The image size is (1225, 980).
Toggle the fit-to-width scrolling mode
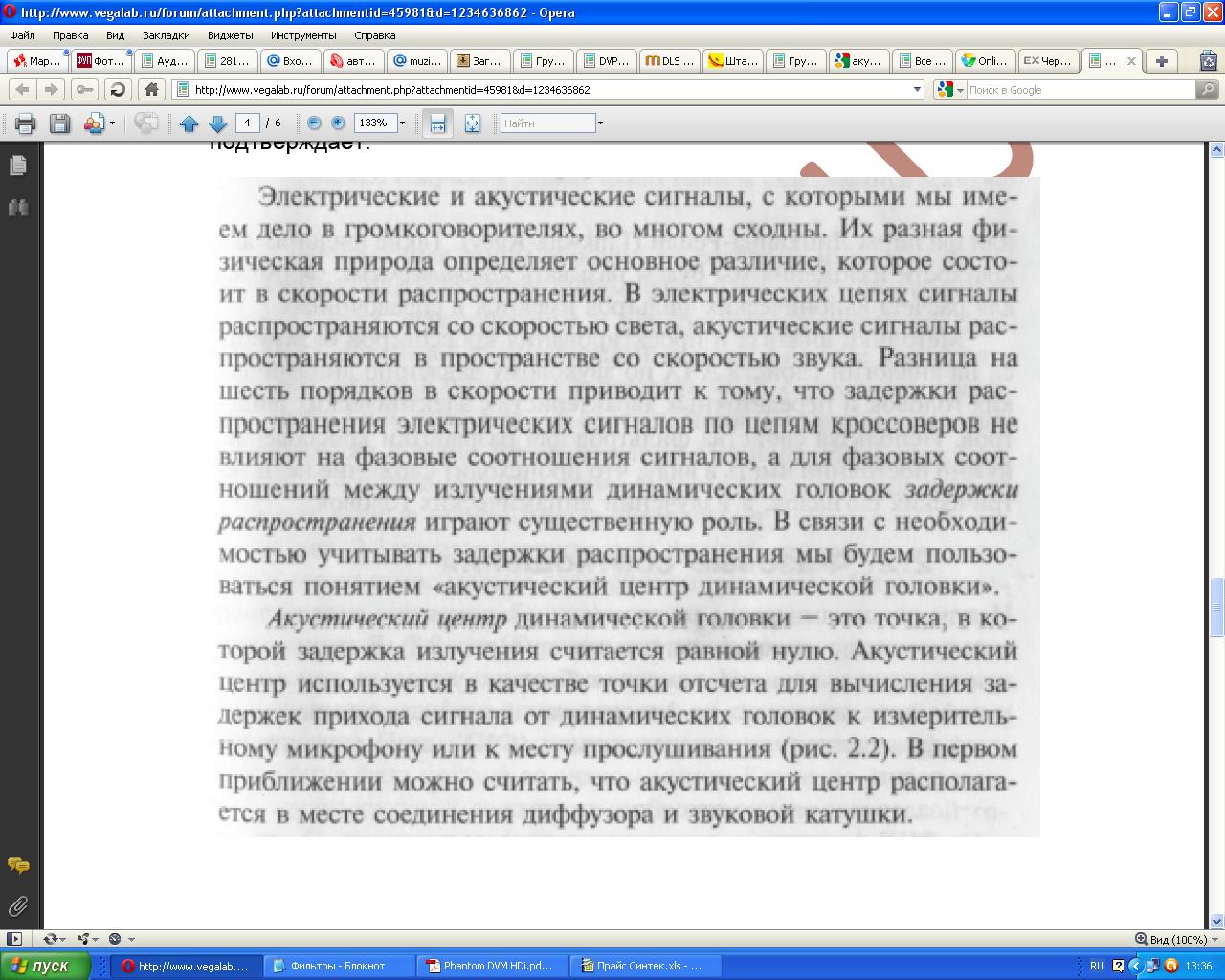(x=437, y=123)
